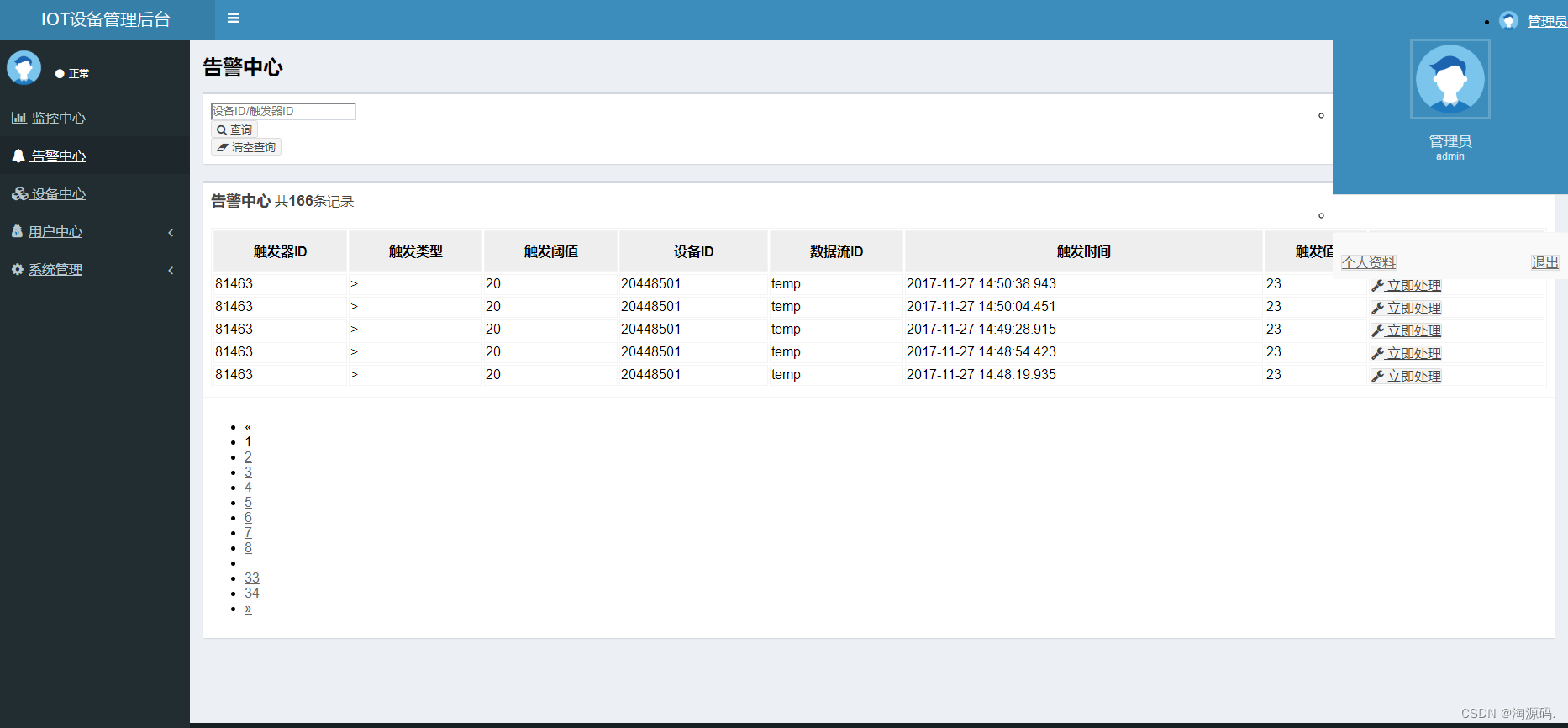1568x728 pixels.
Task: Click the bell icon beside 告警中心
Action: [18, 156]
